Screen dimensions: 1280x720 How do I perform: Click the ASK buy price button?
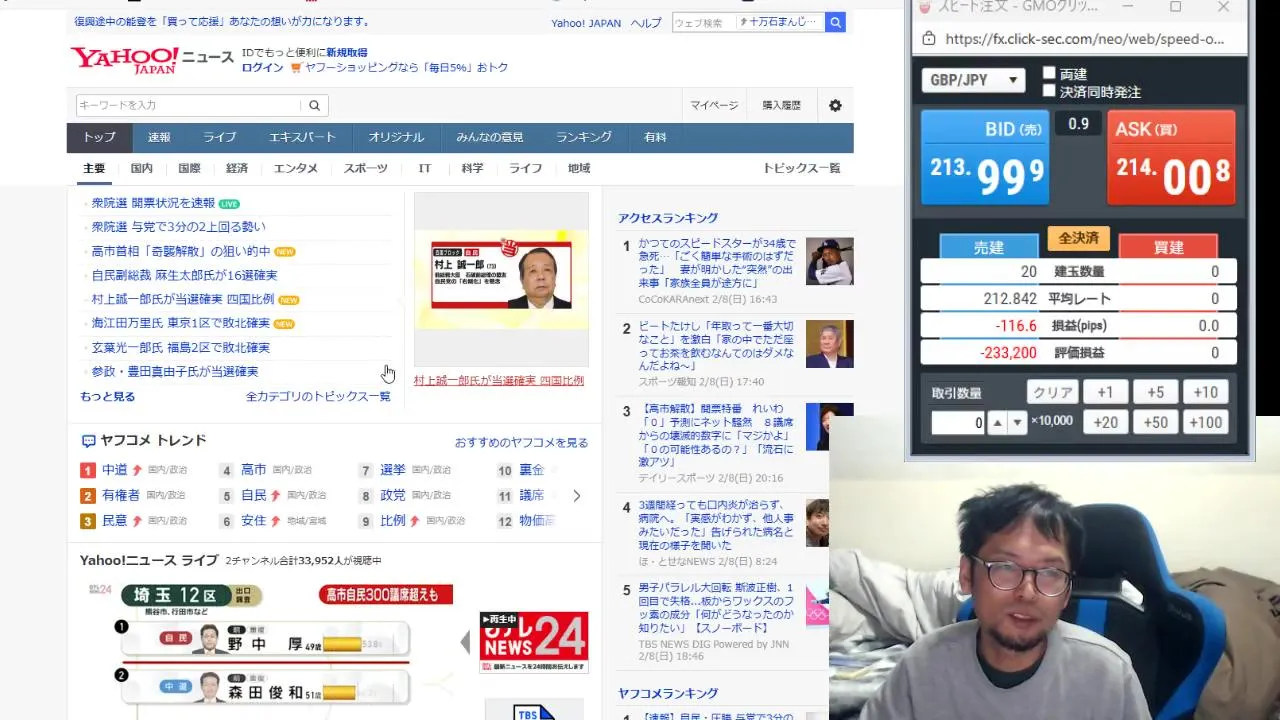click(x=1171, y=157)
